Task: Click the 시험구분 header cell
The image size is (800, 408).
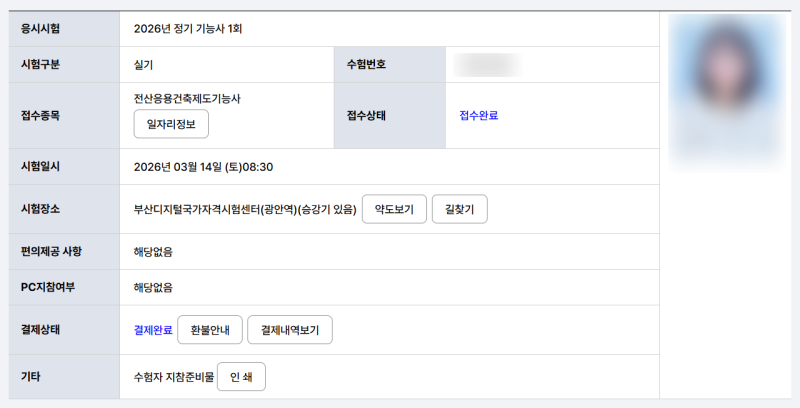Action: pyautogui.click(x=64, y=65)
